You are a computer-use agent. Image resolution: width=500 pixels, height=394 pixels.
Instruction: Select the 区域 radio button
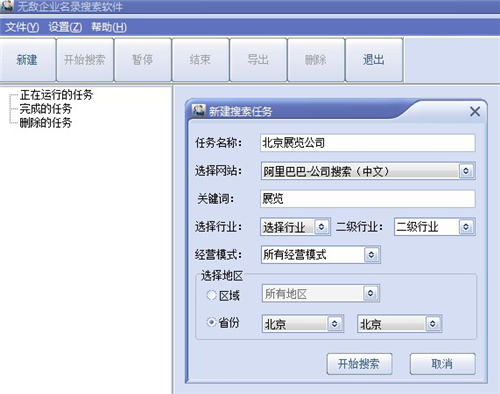click(x=211, y=295)
